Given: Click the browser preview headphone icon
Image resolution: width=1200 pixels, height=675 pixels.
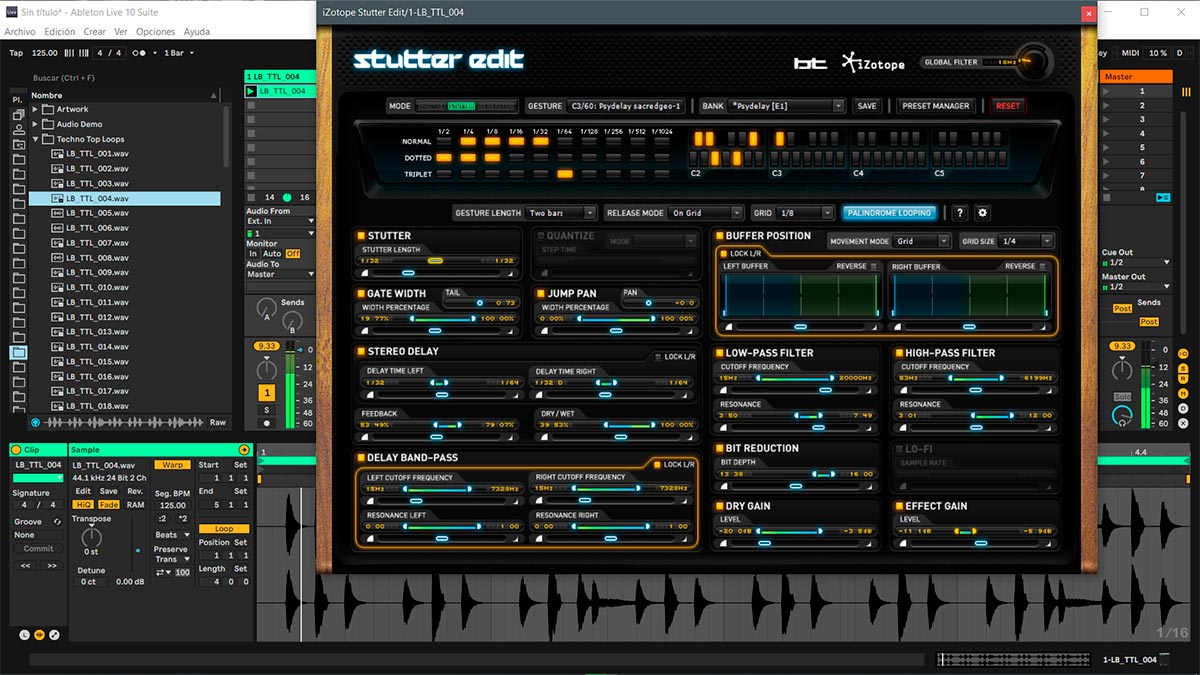Looking at the screenshot, I should pyautogui.click(x=36, y=423).
